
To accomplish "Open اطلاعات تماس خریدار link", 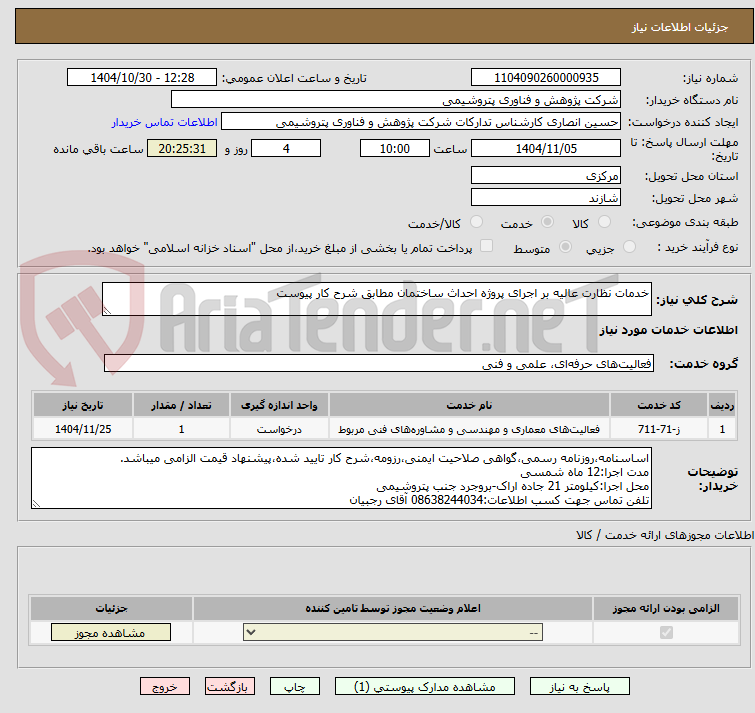I will click(165, 122).
